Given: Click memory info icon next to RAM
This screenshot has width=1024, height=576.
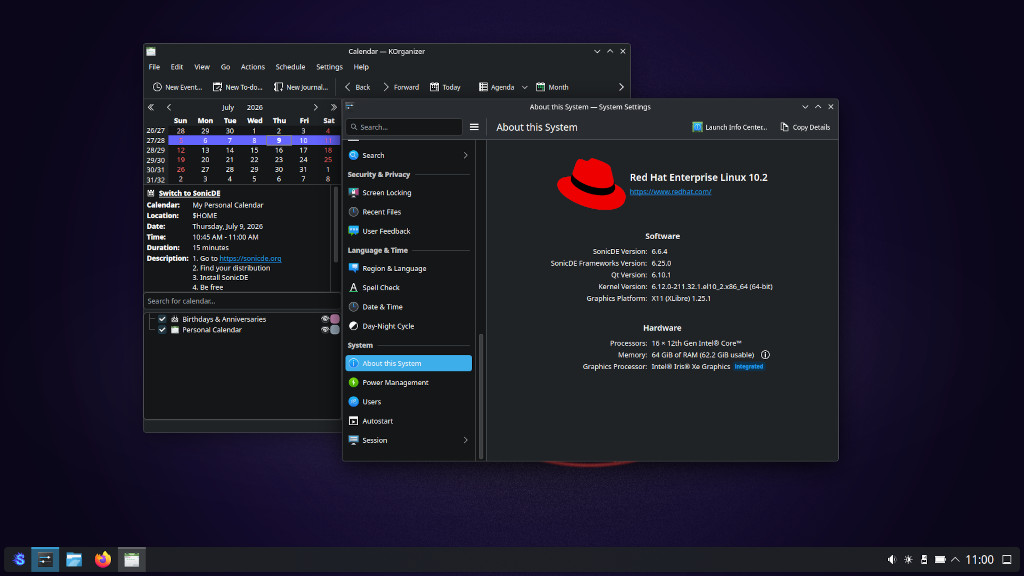Looking at the screenshot, I should point(765,355).
